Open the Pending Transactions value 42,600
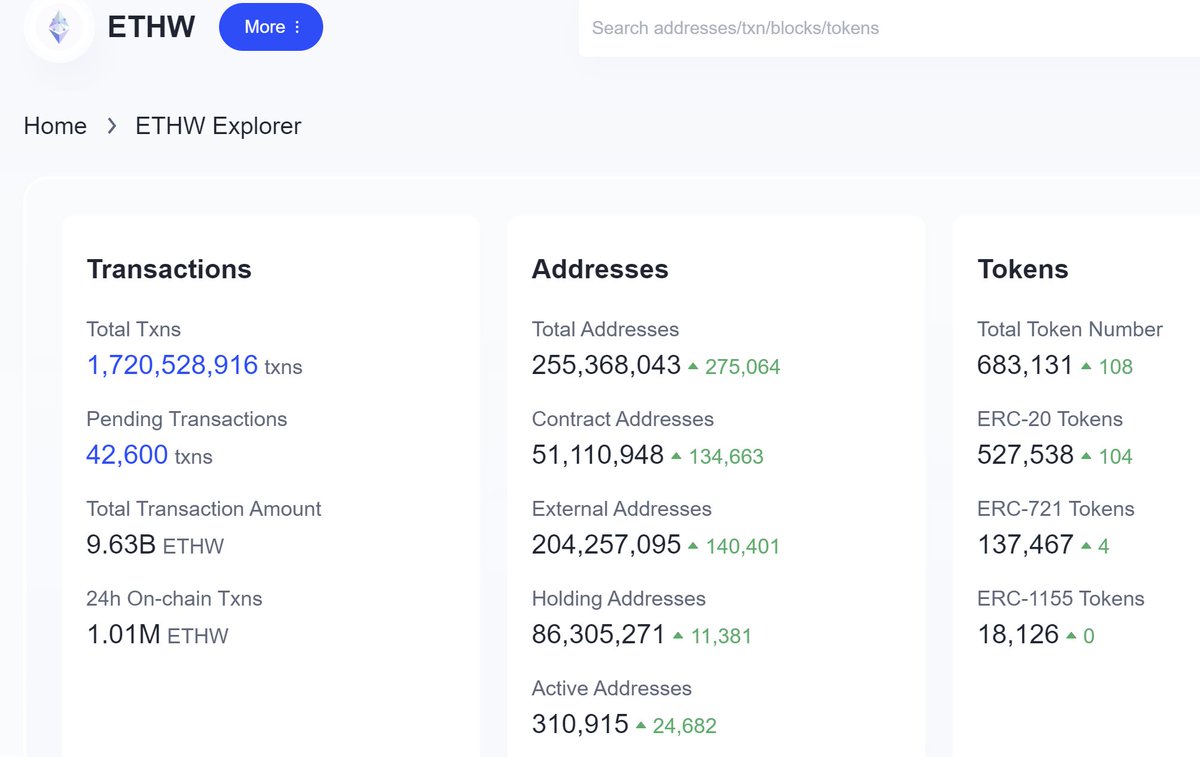This screenshot has height=757, width=1200. (127, 455)
